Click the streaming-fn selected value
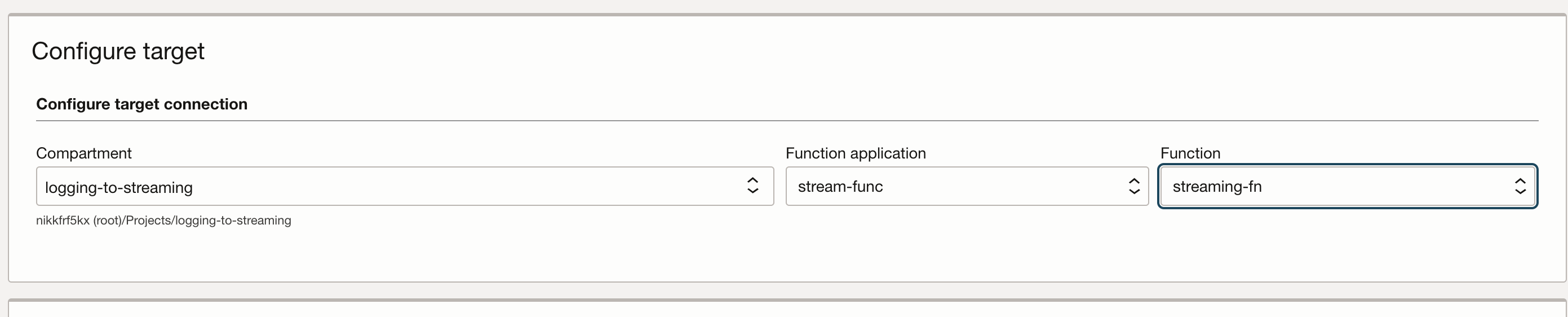Viewport: 1568px width, 317px height. click(1217, 187)
